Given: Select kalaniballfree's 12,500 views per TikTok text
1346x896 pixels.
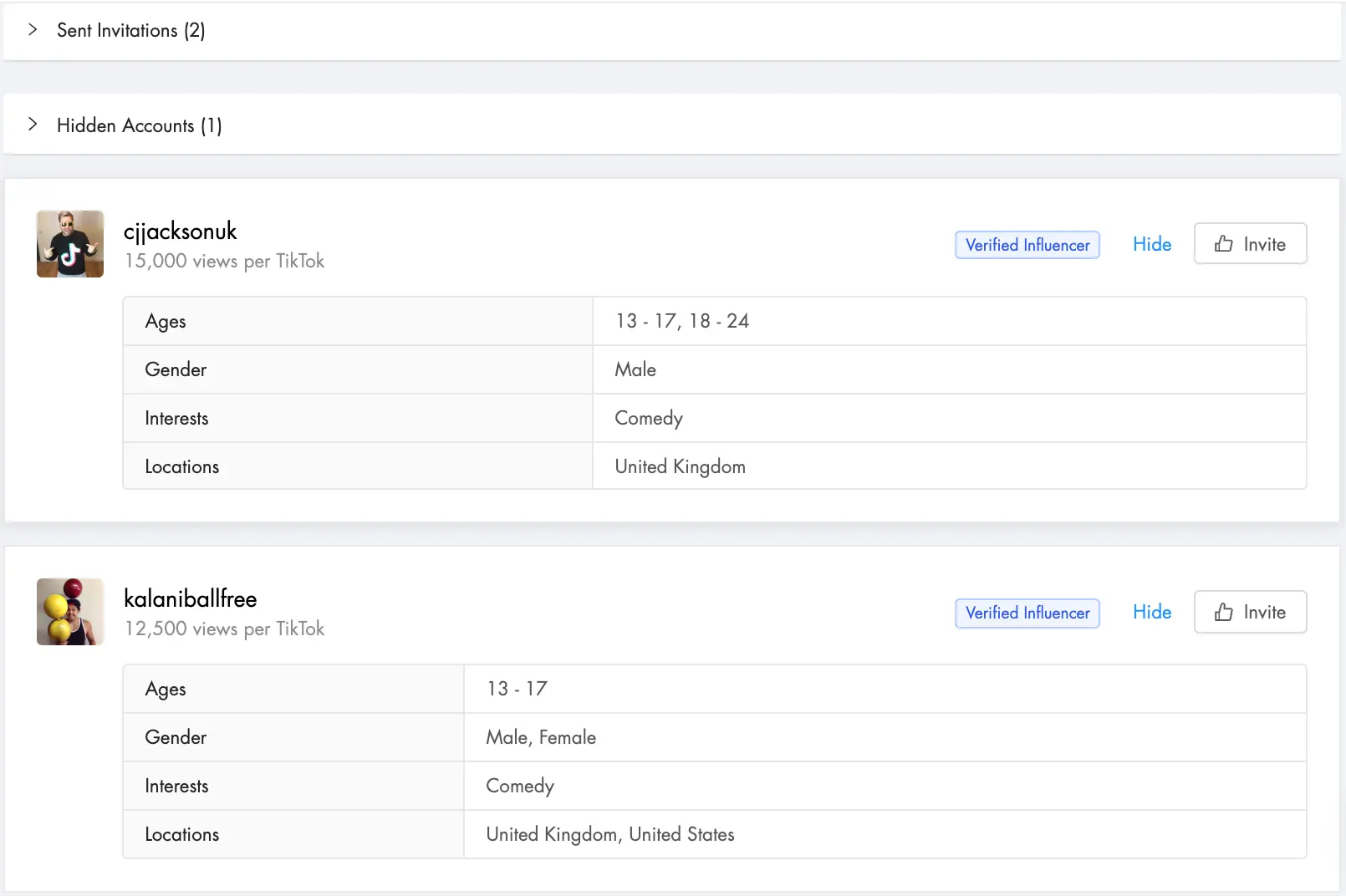Looking at the screenshot, I should pyautogui.click(x=224, y=629).
